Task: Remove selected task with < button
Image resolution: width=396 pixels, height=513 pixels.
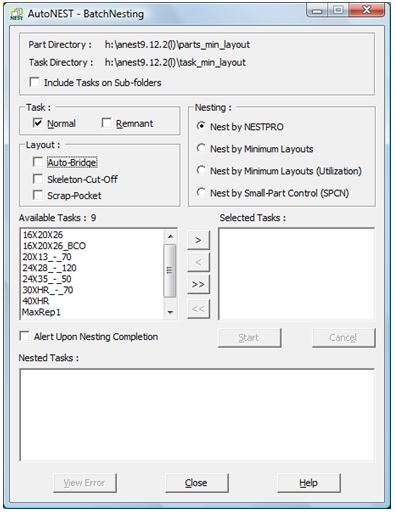Action: pos(198,262)
